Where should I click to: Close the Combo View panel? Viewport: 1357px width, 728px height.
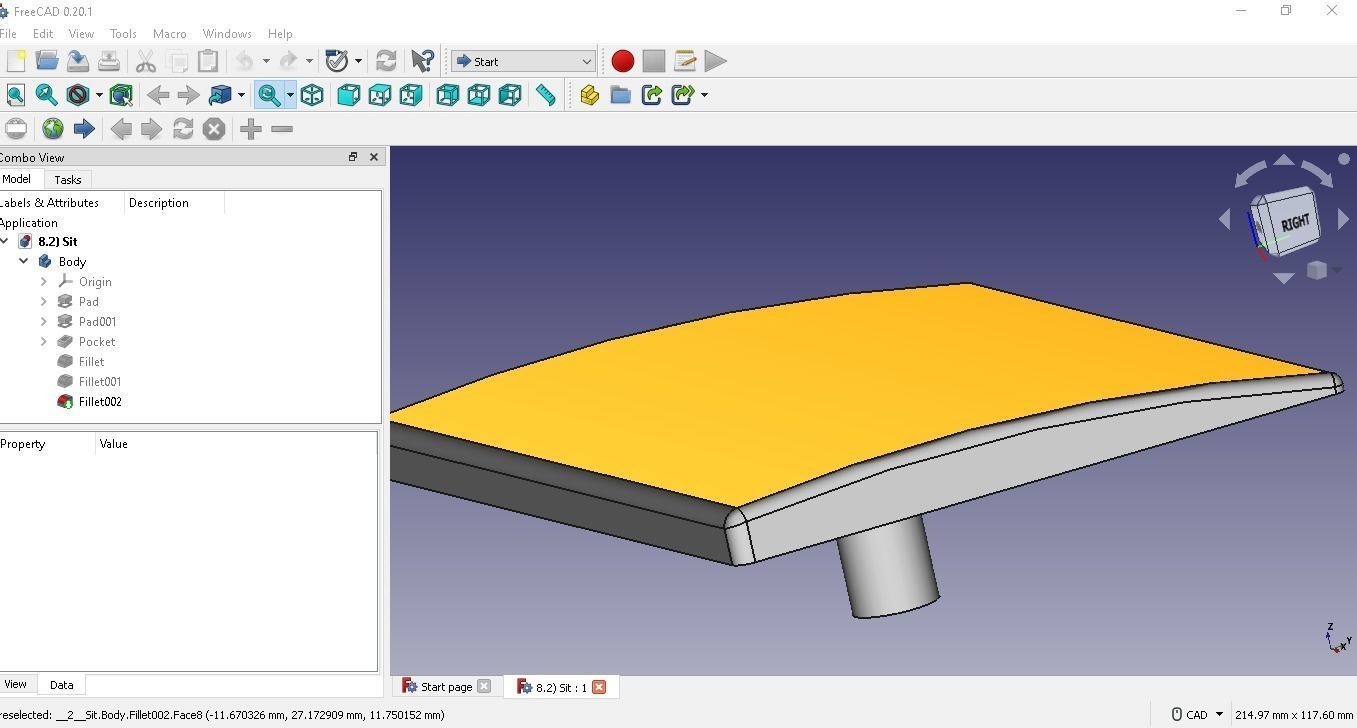pos(374,157)
